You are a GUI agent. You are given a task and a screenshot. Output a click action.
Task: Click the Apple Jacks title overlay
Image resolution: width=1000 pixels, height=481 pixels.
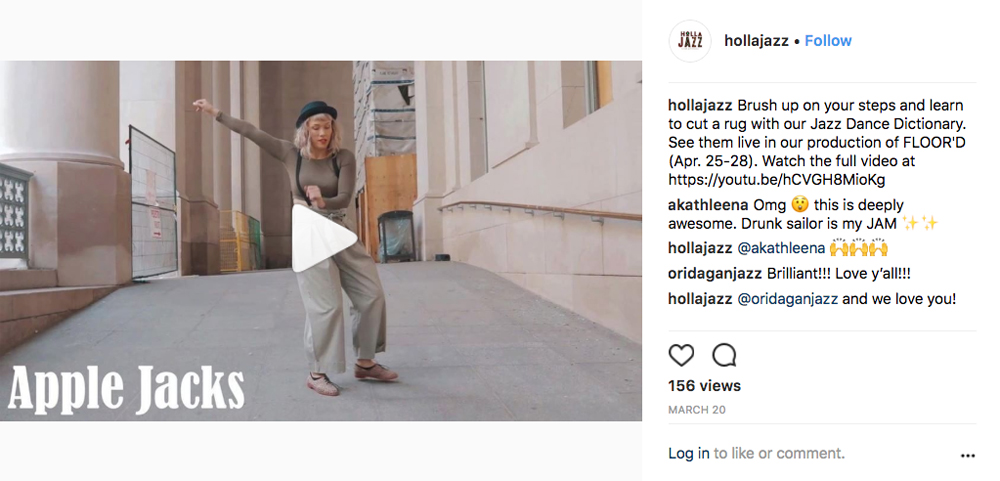[x=126, y=388]
